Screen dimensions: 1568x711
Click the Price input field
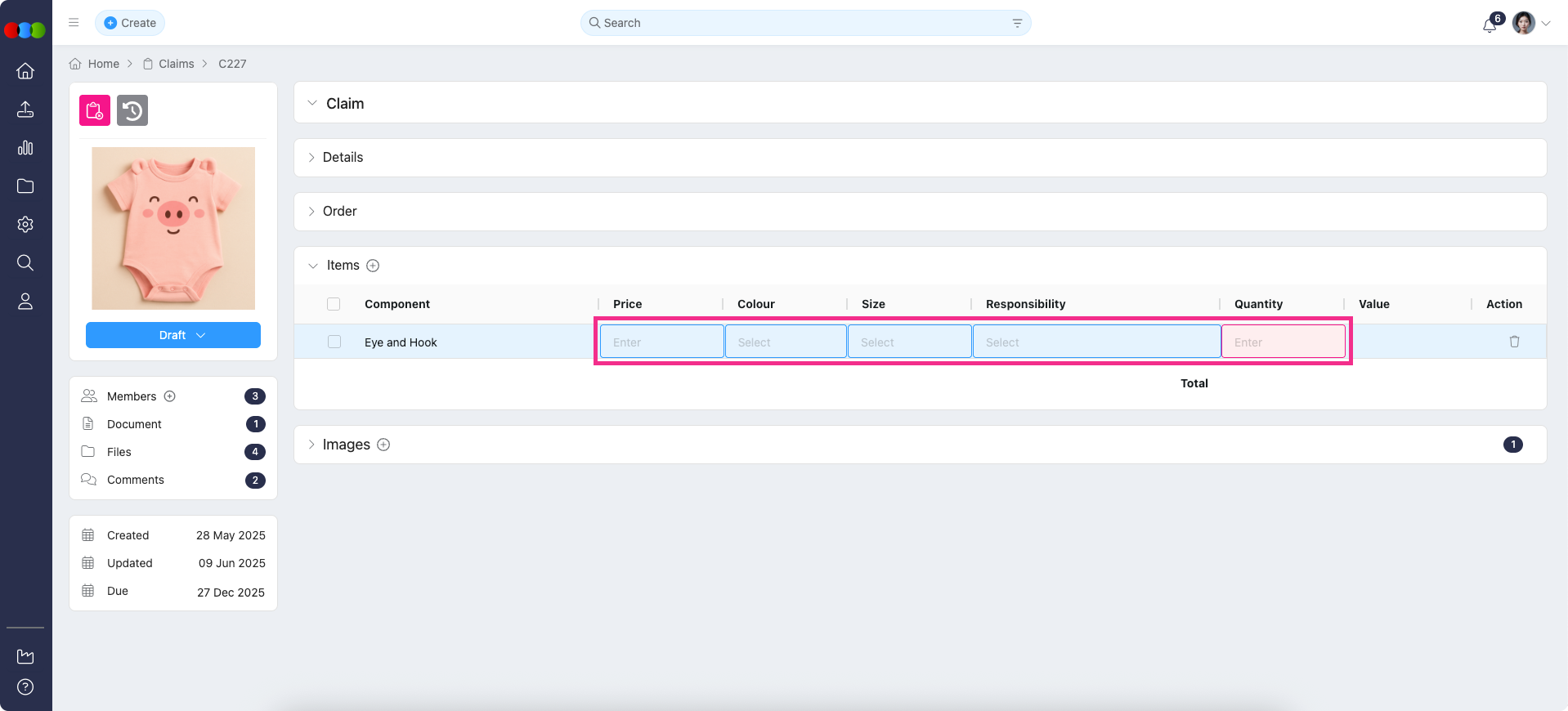(661, 342)
